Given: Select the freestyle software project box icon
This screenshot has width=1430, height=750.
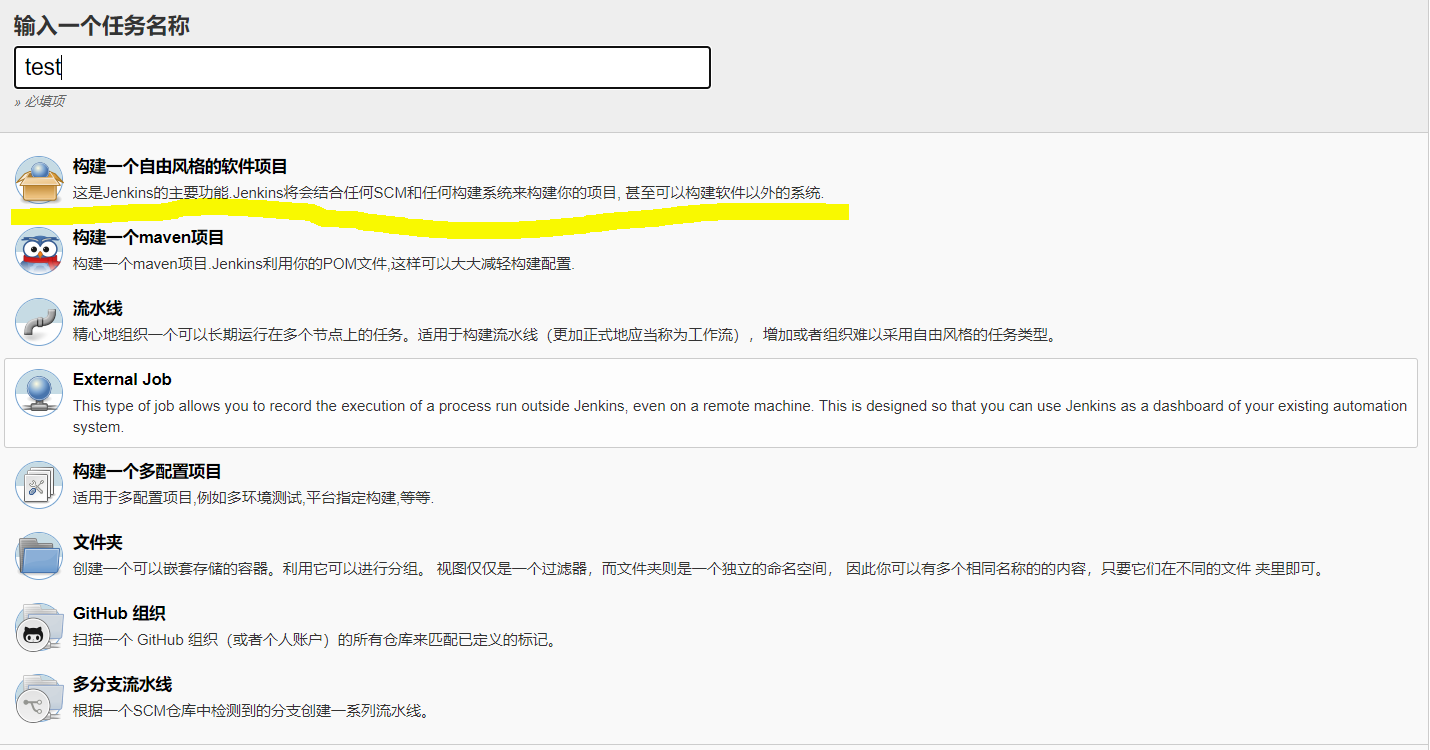Looking at the screenshot, I should [x=39, y=180].
